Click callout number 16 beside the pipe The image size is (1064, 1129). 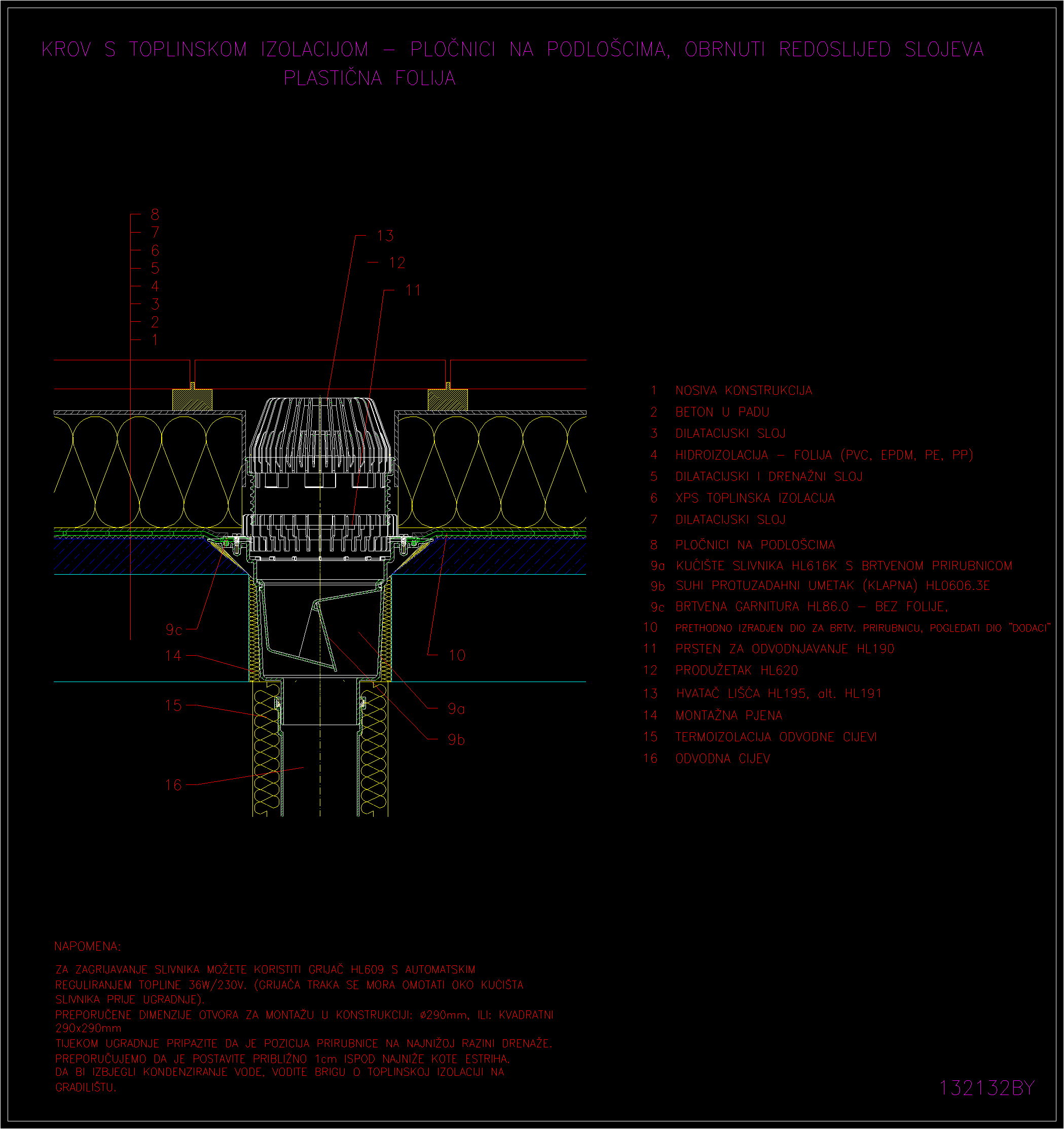173,785
